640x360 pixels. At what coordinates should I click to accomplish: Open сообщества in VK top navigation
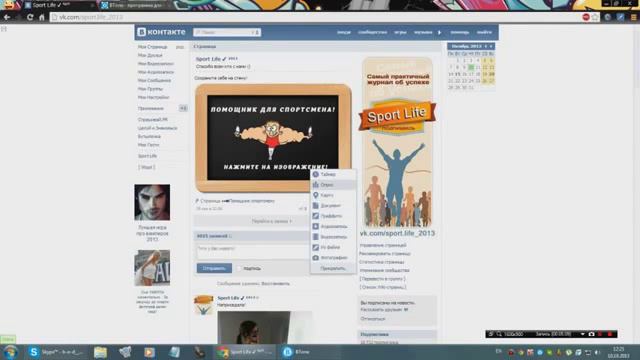coord(372,32)
